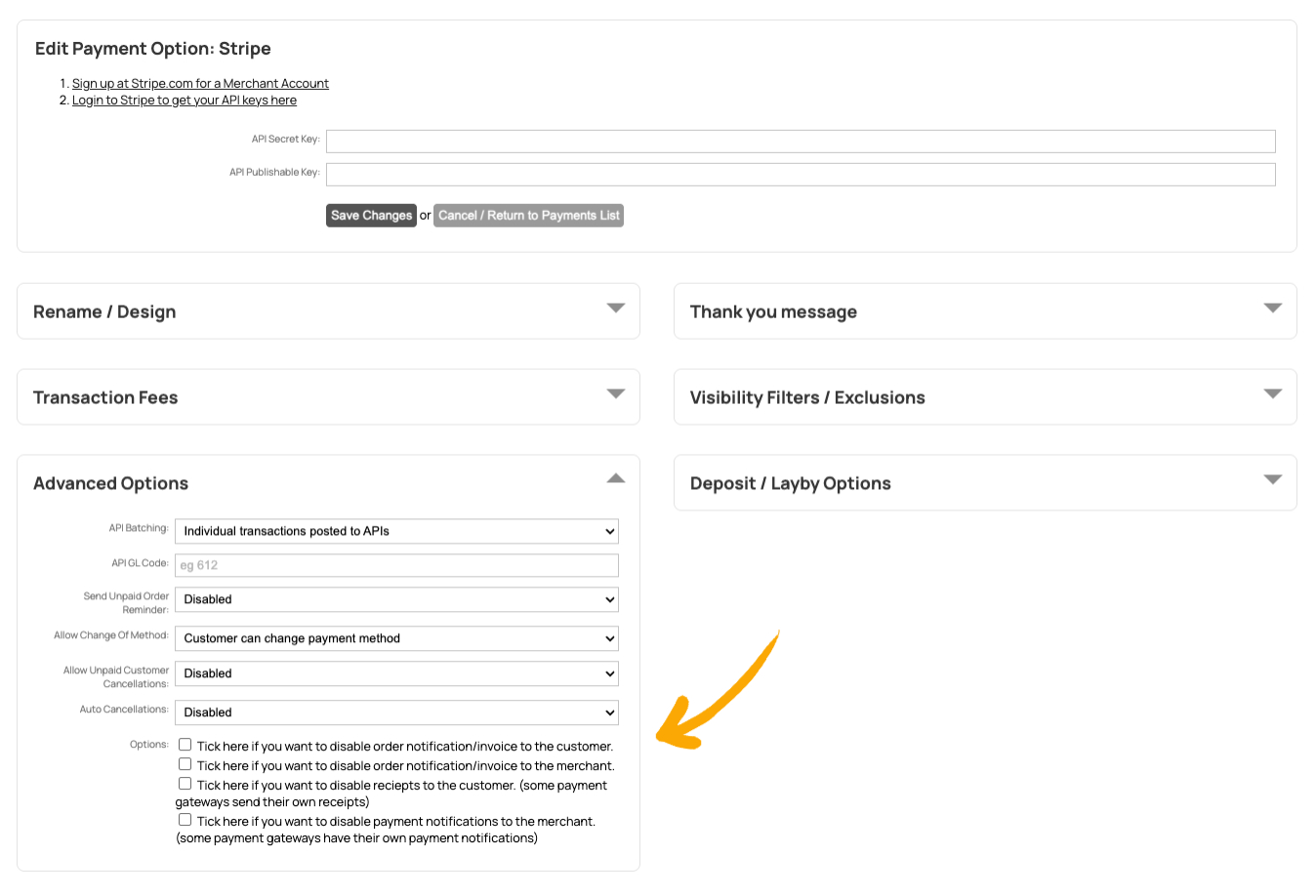This screenshot has width=1316, height=896.
Task: Expand the Thank you message panel
Action: pyautogui.click(x=1272, y=308)
